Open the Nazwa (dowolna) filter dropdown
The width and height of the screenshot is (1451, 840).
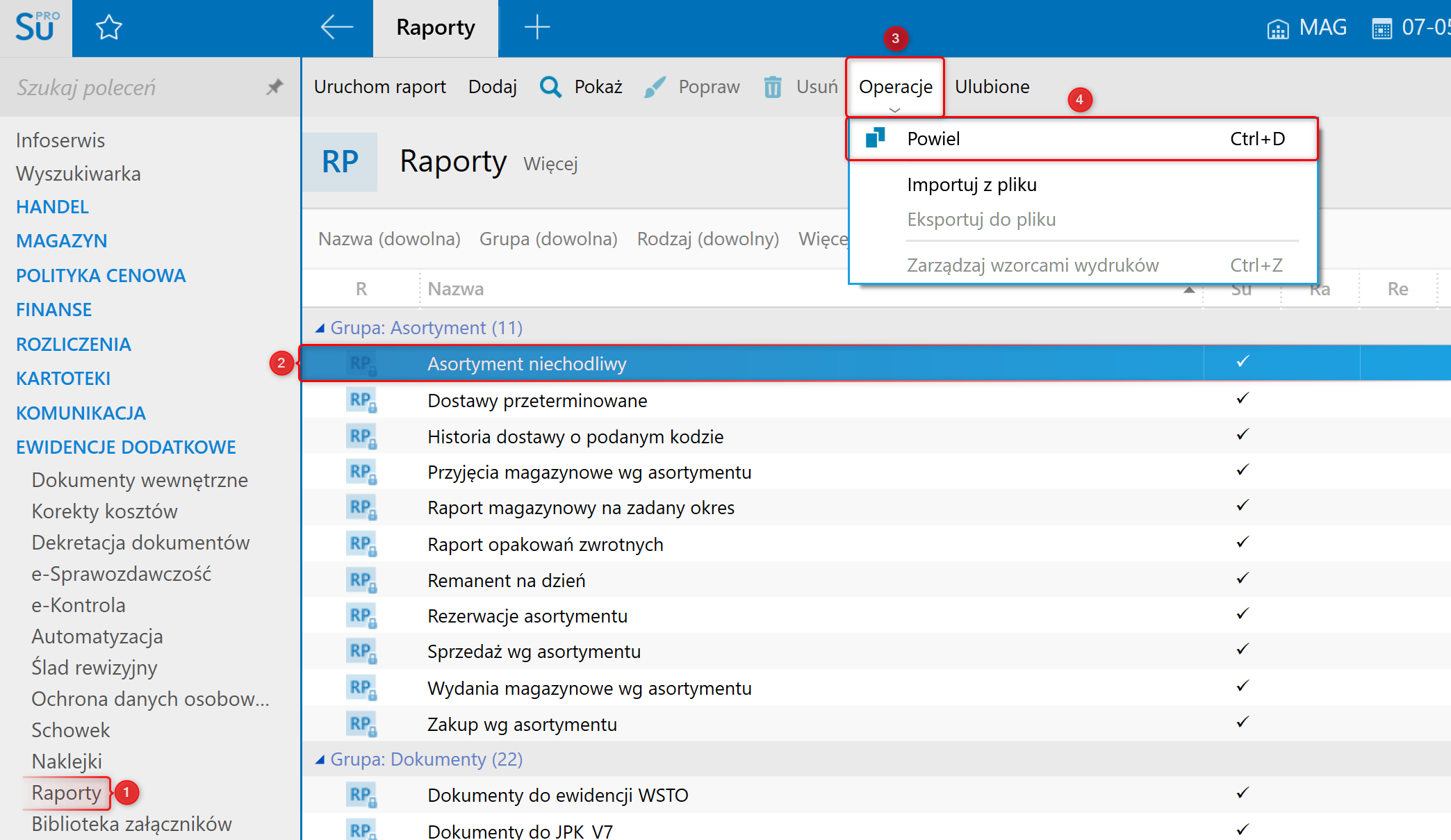coord(389,239)
